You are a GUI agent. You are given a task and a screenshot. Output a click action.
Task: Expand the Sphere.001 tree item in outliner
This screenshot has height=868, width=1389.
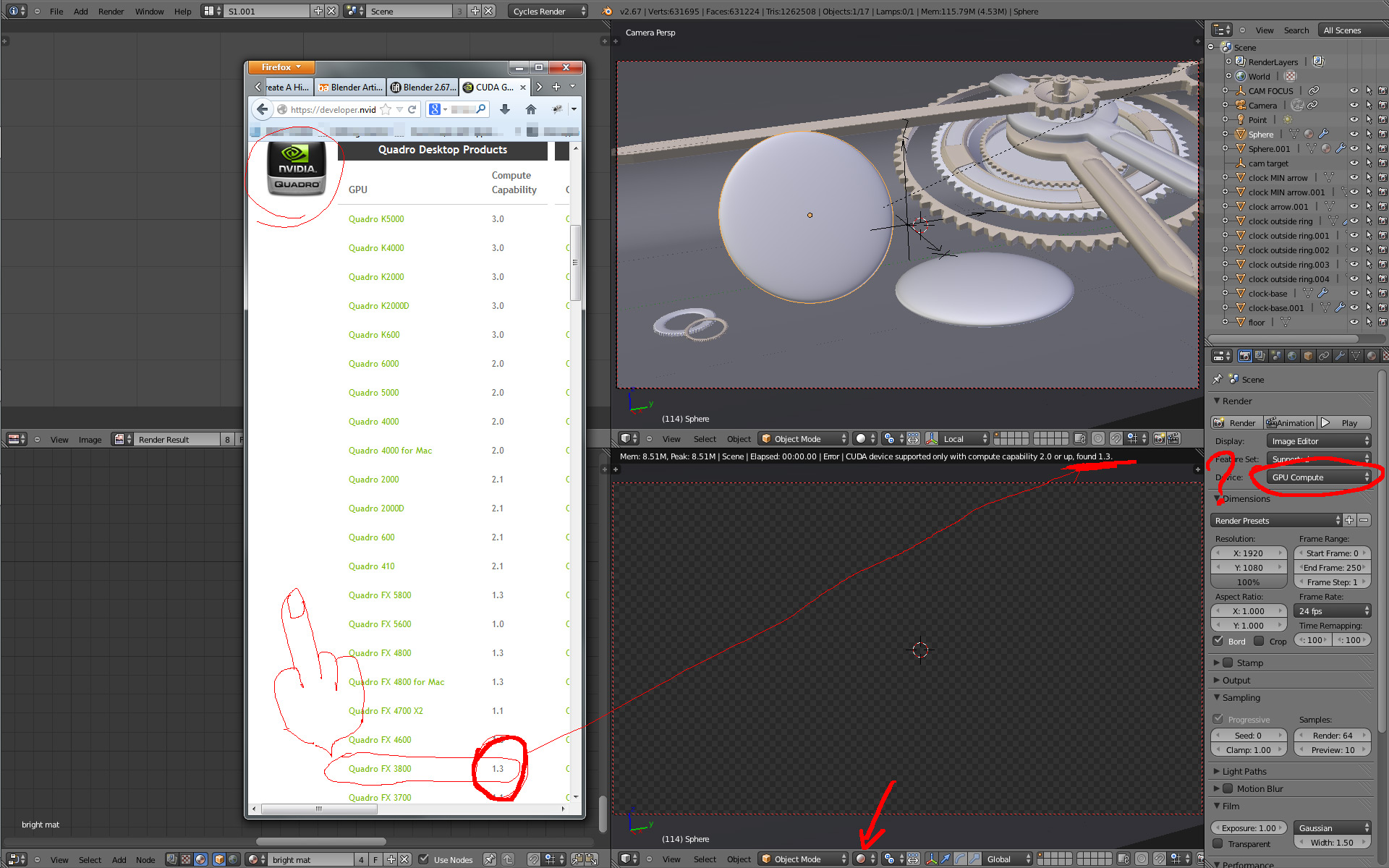tap(1226, 148)
